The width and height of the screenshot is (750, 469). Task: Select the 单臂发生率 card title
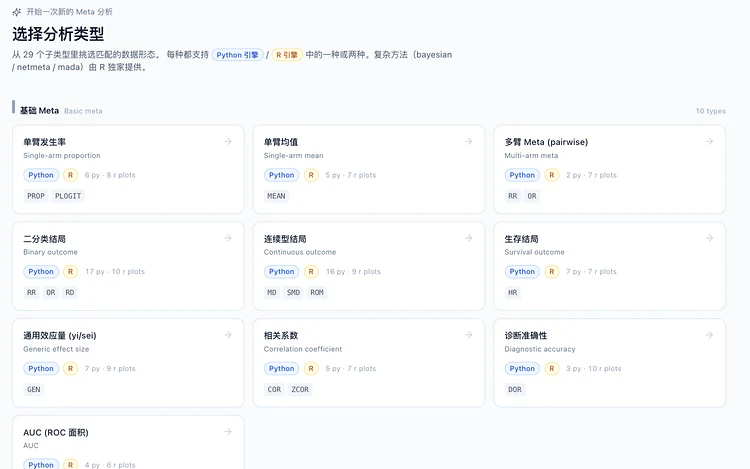[44, 142]
